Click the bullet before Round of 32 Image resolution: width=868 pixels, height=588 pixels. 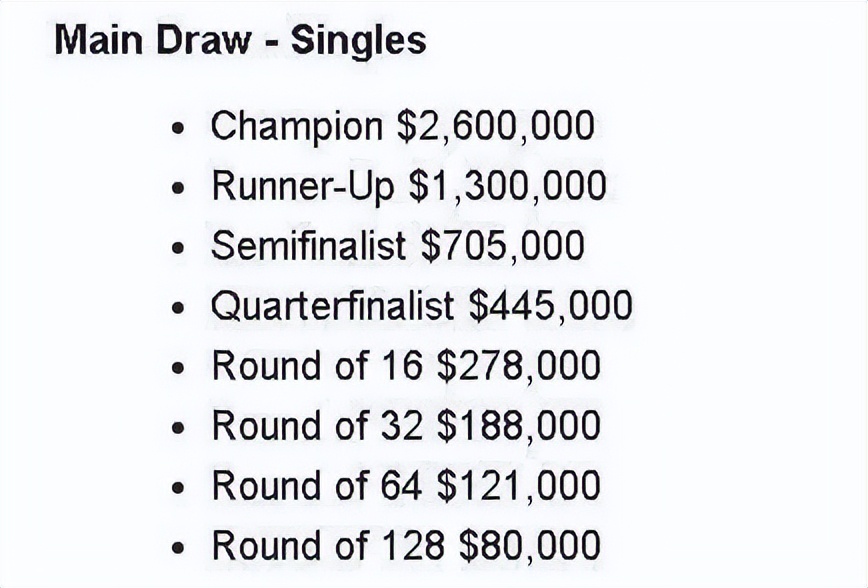click(x=178, y=428)
